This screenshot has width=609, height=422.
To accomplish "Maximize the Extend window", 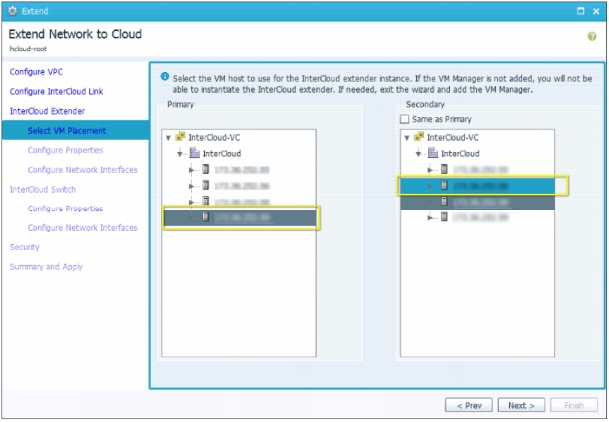I will click(x=581, y=11).
